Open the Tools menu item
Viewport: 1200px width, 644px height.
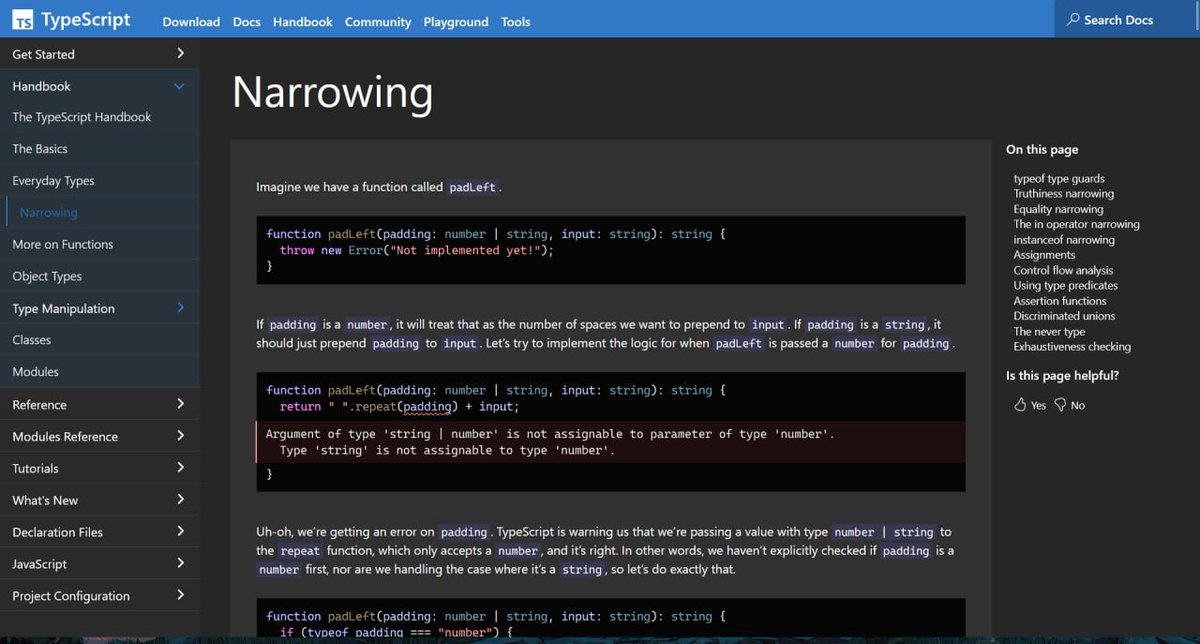[x=516, y=22]
